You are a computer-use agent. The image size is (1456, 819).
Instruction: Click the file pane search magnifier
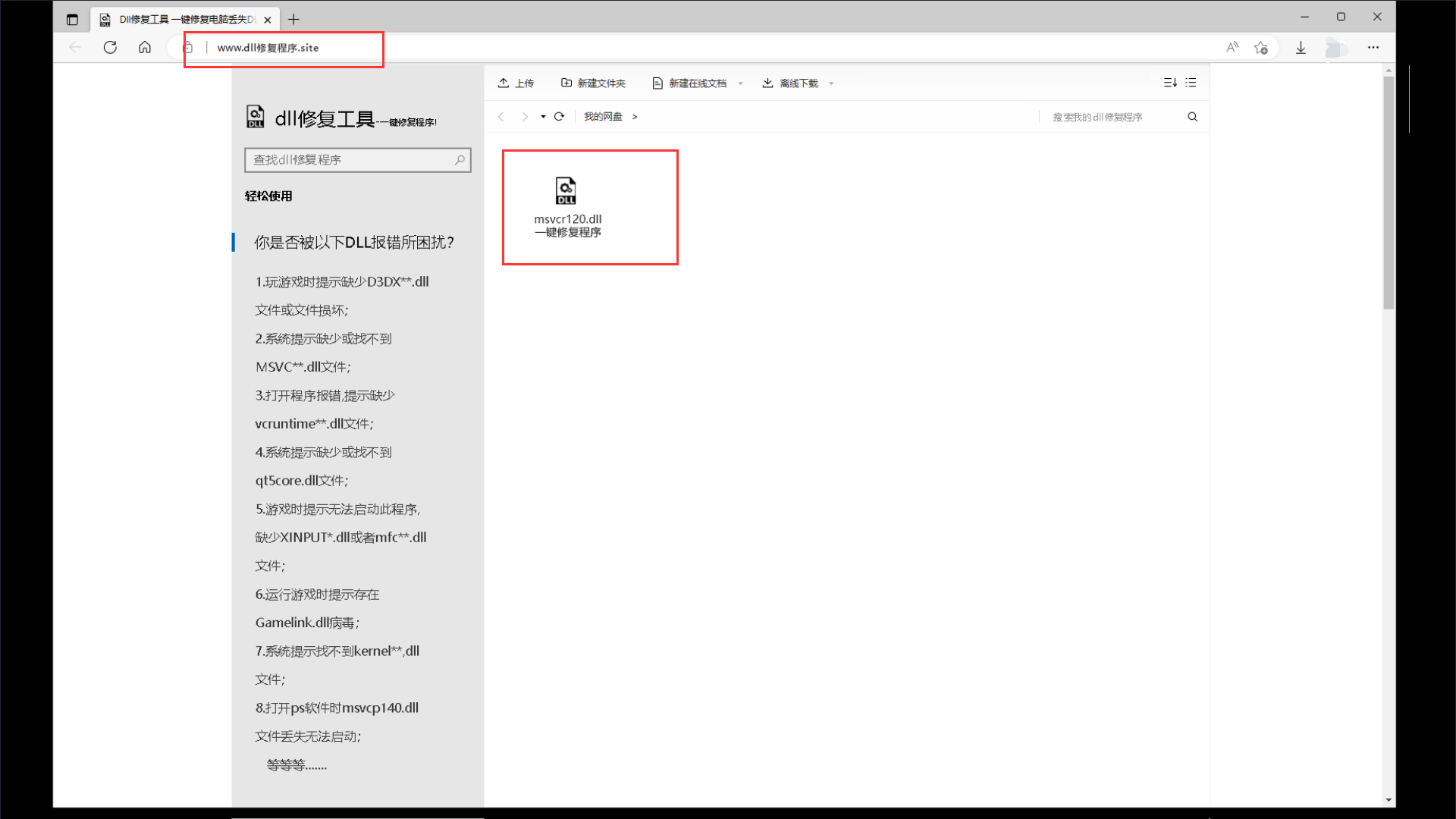pos(1193,117)
